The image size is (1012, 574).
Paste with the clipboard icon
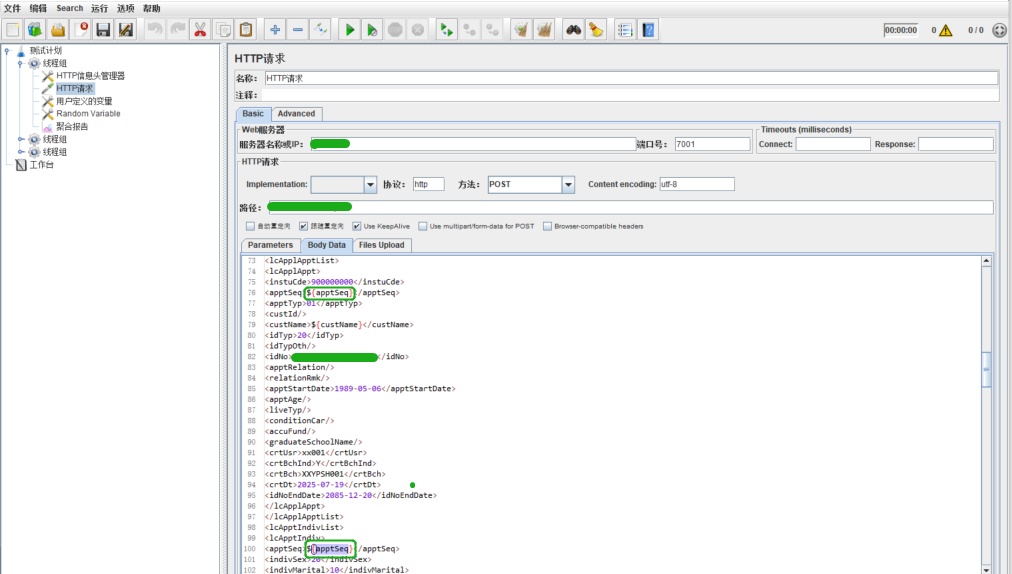click(246, 30)
